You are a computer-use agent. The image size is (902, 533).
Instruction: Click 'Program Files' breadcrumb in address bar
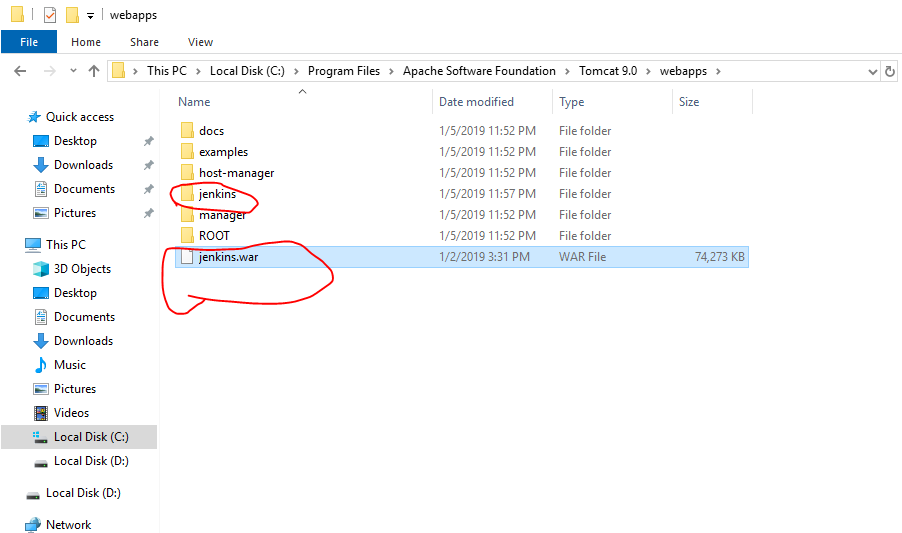click(x=344, y=71)
